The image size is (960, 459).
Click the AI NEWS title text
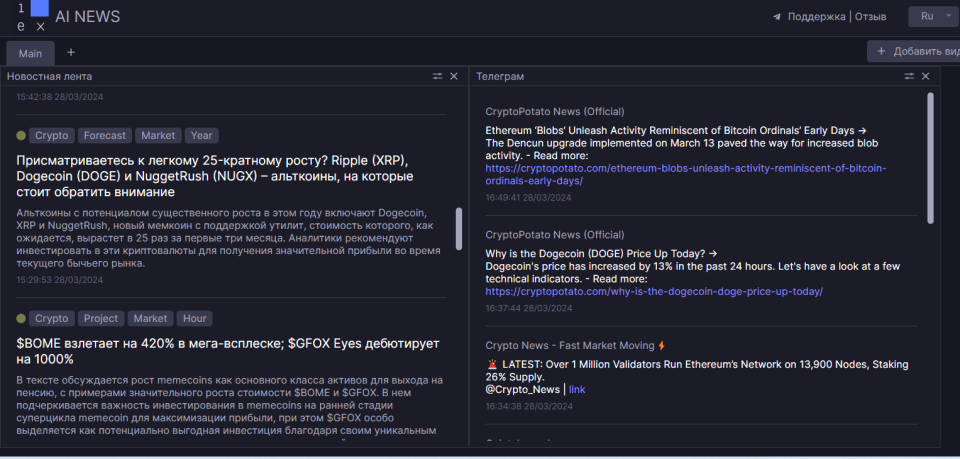tap(88, 17)
